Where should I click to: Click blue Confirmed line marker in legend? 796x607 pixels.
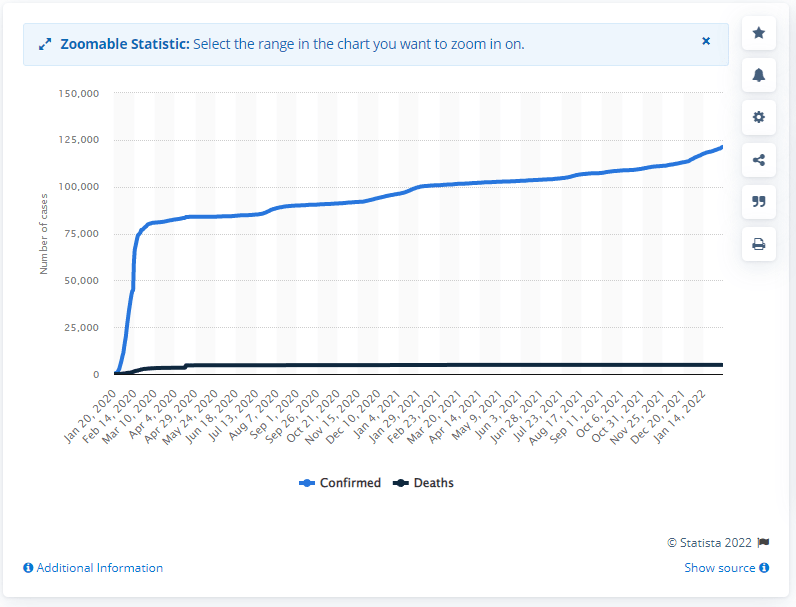point(308,483)
